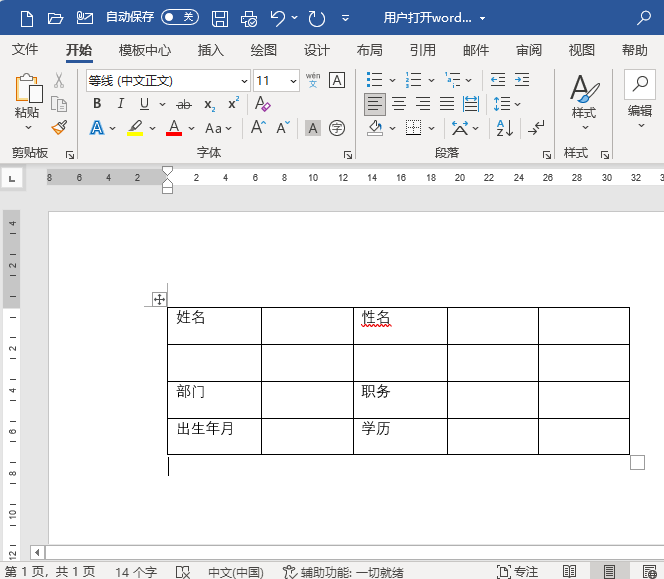The height and width of the screenshot is (579, 664).
Task: Switch to the 视图 tab
Action: [x=581, y=50]
